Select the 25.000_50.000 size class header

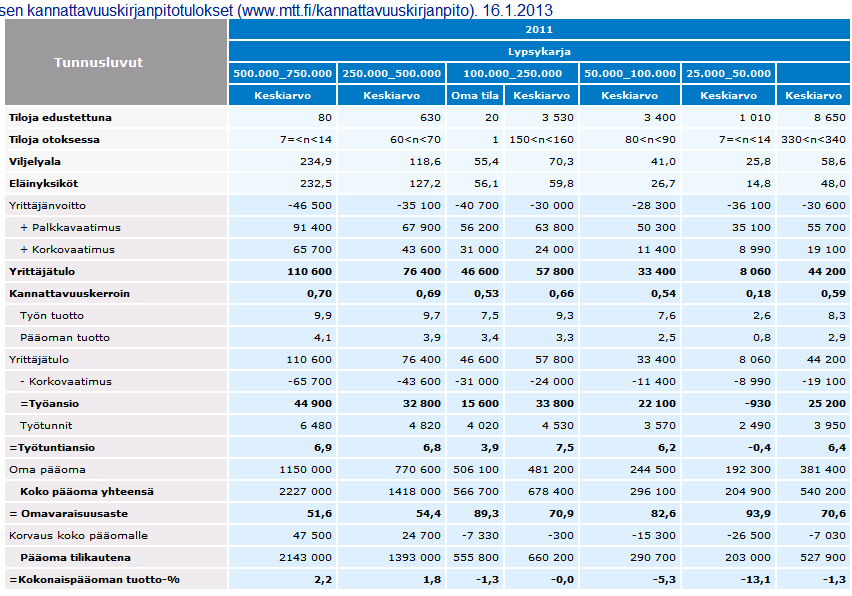coord(729,73)
